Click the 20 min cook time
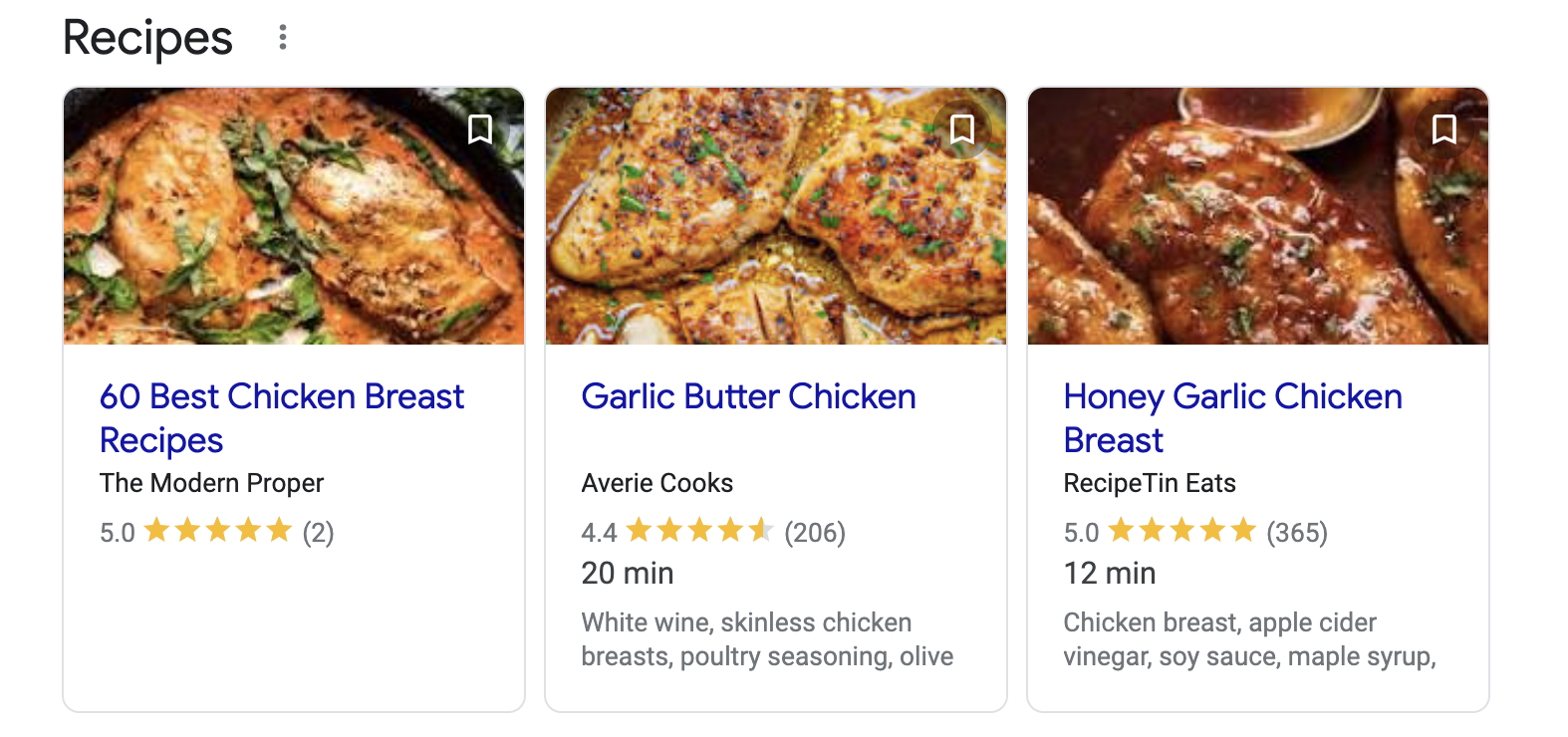This screenshot has height=737, width=1568. click(x=627, y=574)
